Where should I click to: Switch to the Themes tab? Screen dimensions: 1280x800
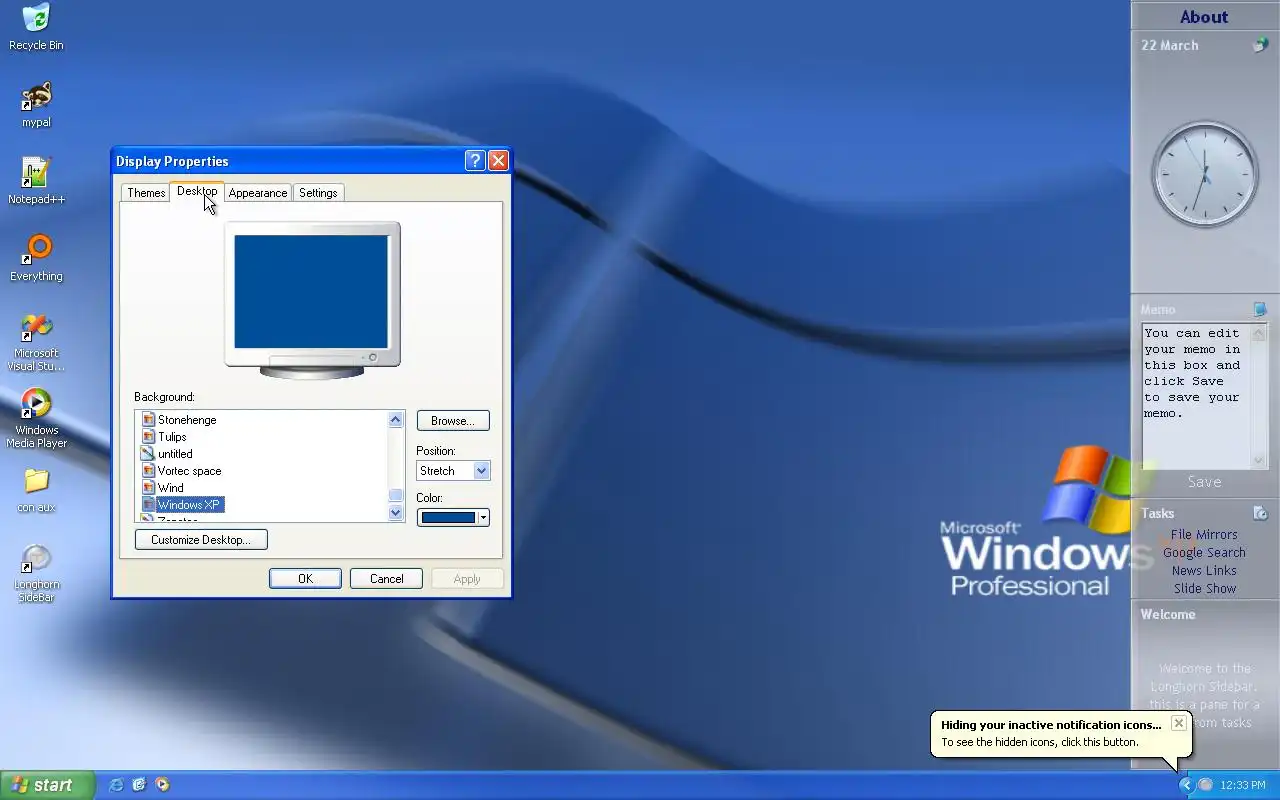(x=146, y=193)
